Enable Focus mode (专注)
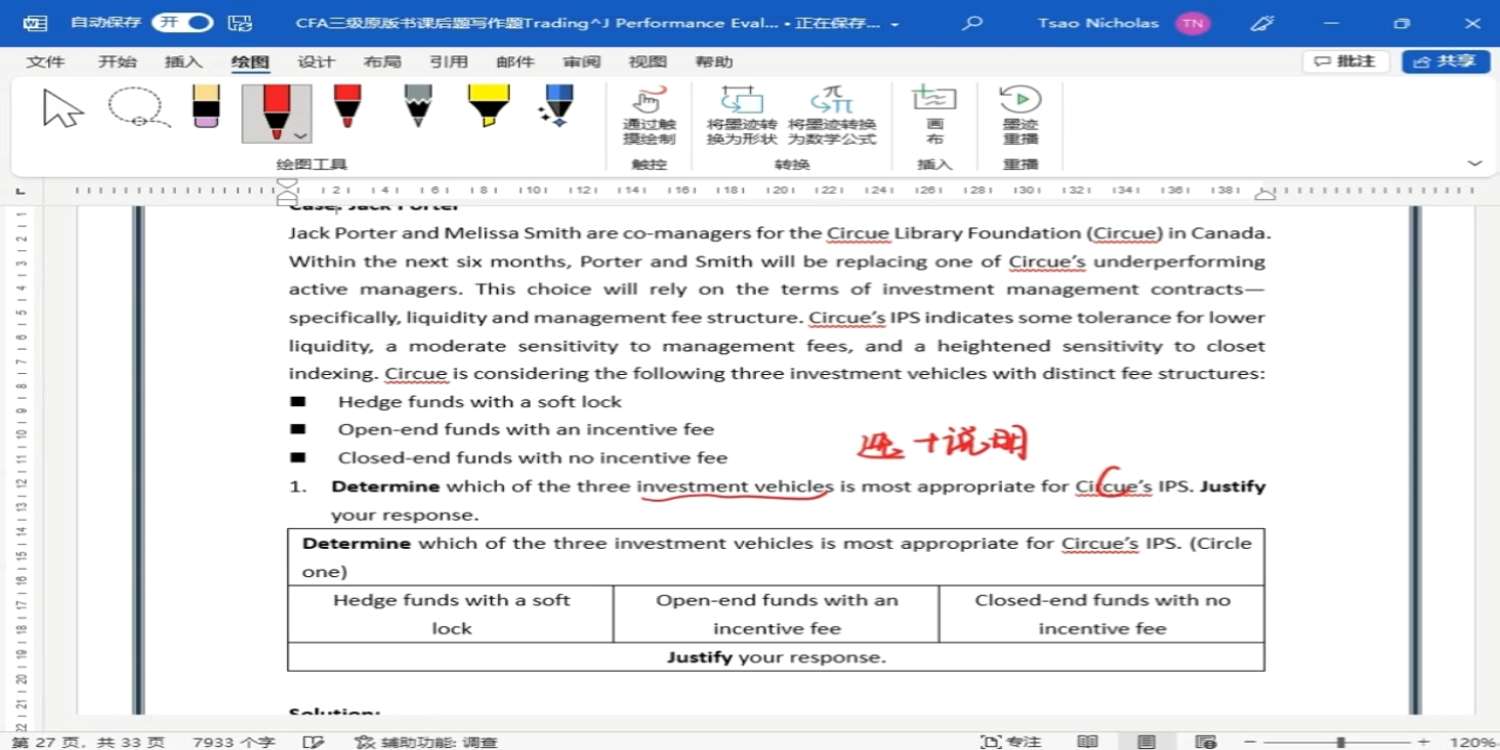This screenshot has height=750, width=1500. [1011, 741]
